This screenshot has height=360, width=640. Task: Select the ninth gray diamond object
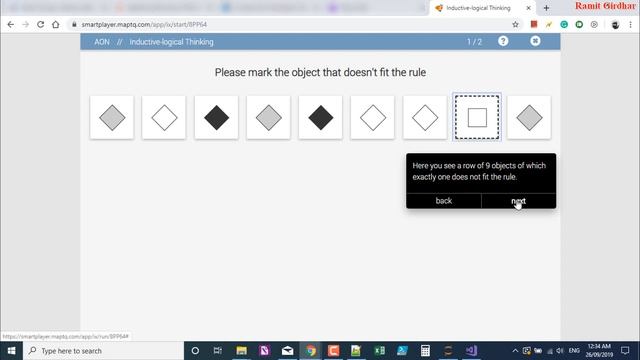[529, 118]
